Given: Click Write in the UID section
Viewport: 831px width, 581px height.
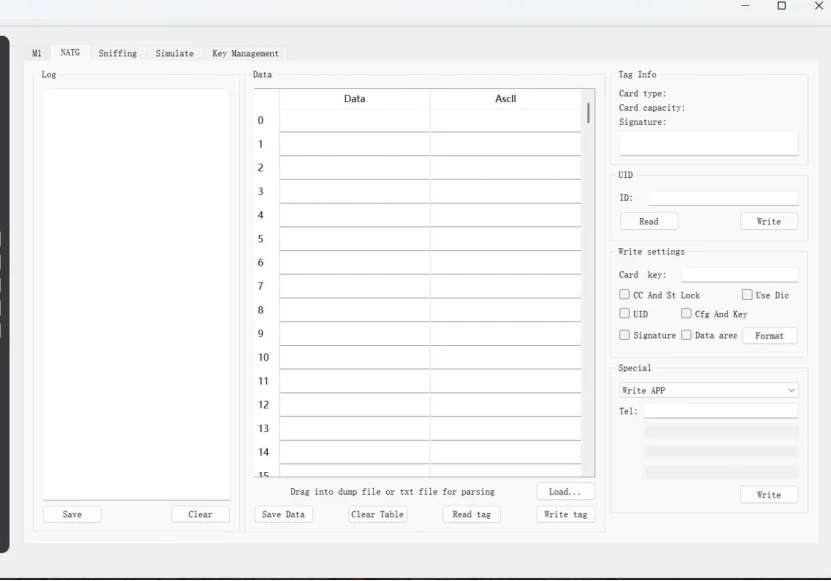Looking at the screenshot, I should pos(769,222).
